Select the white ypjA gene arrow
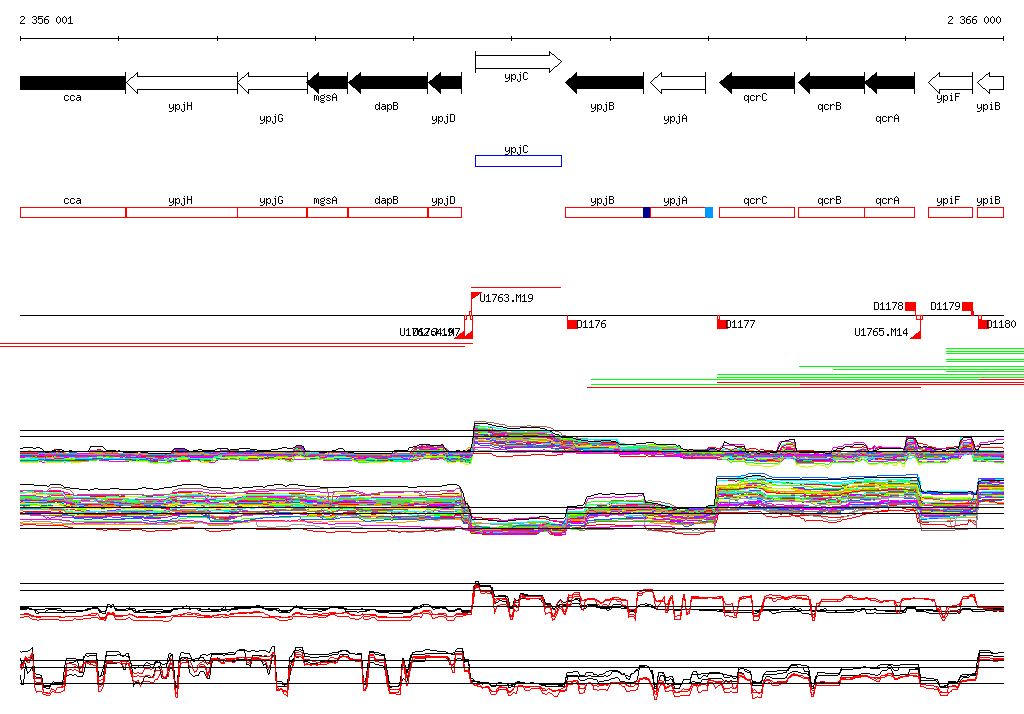 [678, 82]
